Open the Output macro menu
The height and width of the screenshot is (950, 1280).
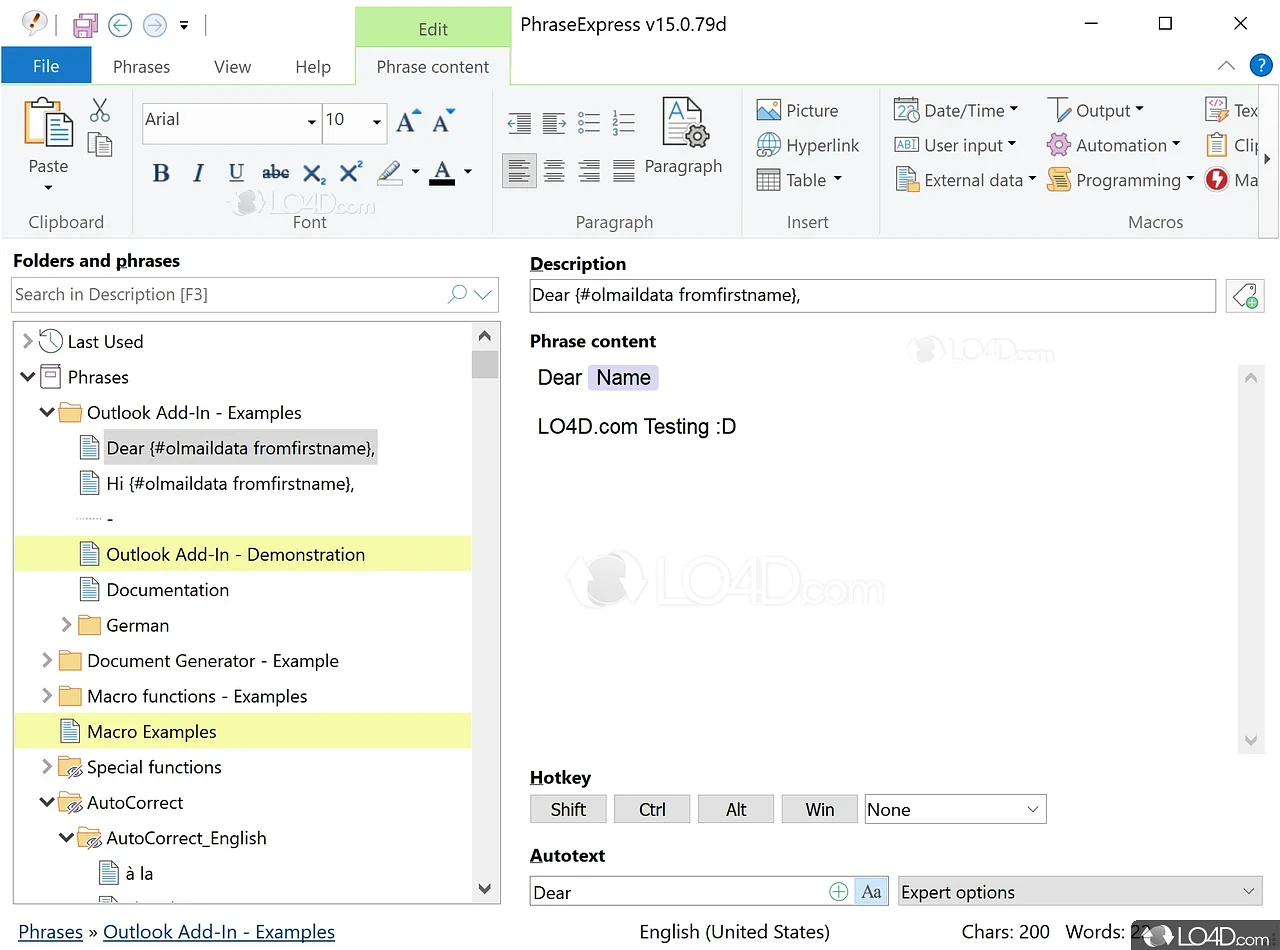1095,110
